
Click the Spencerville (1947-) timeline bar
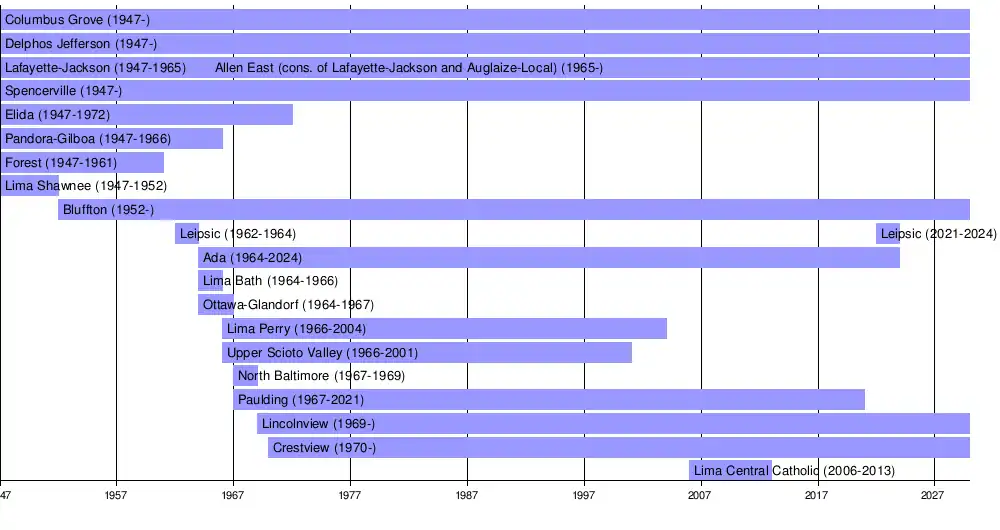point(485,91)
